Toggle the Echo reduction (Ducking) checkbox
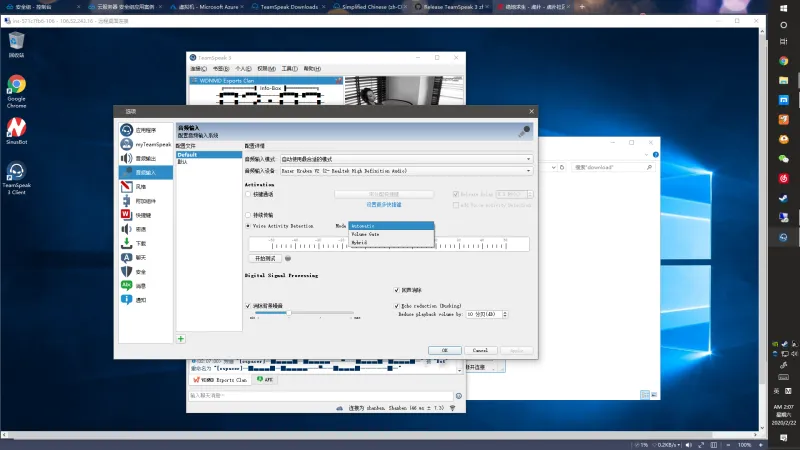The image size is (800, 450). click(396, 306)
